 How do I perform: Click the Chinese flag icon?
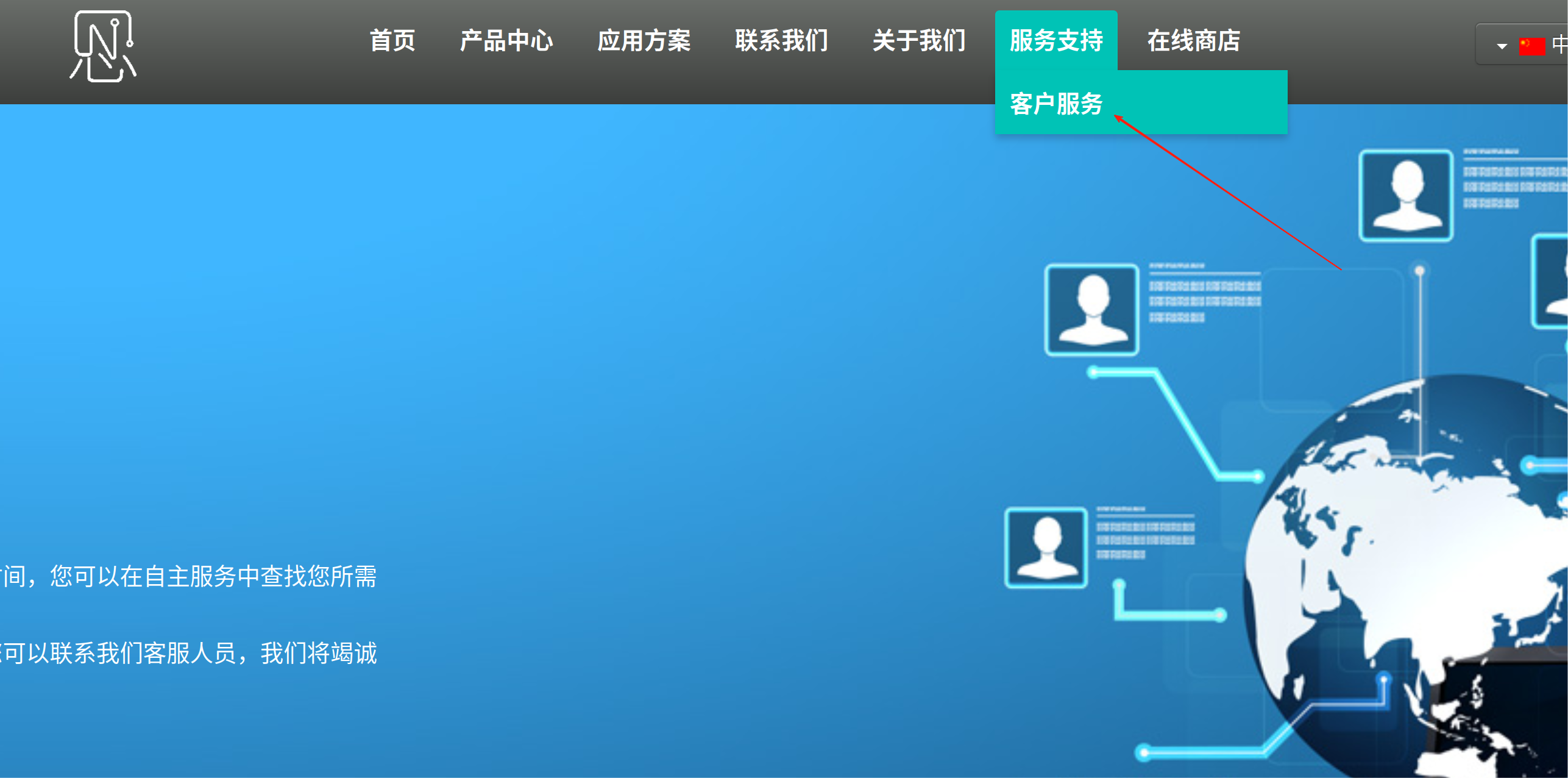click(x=1531, y=46)
